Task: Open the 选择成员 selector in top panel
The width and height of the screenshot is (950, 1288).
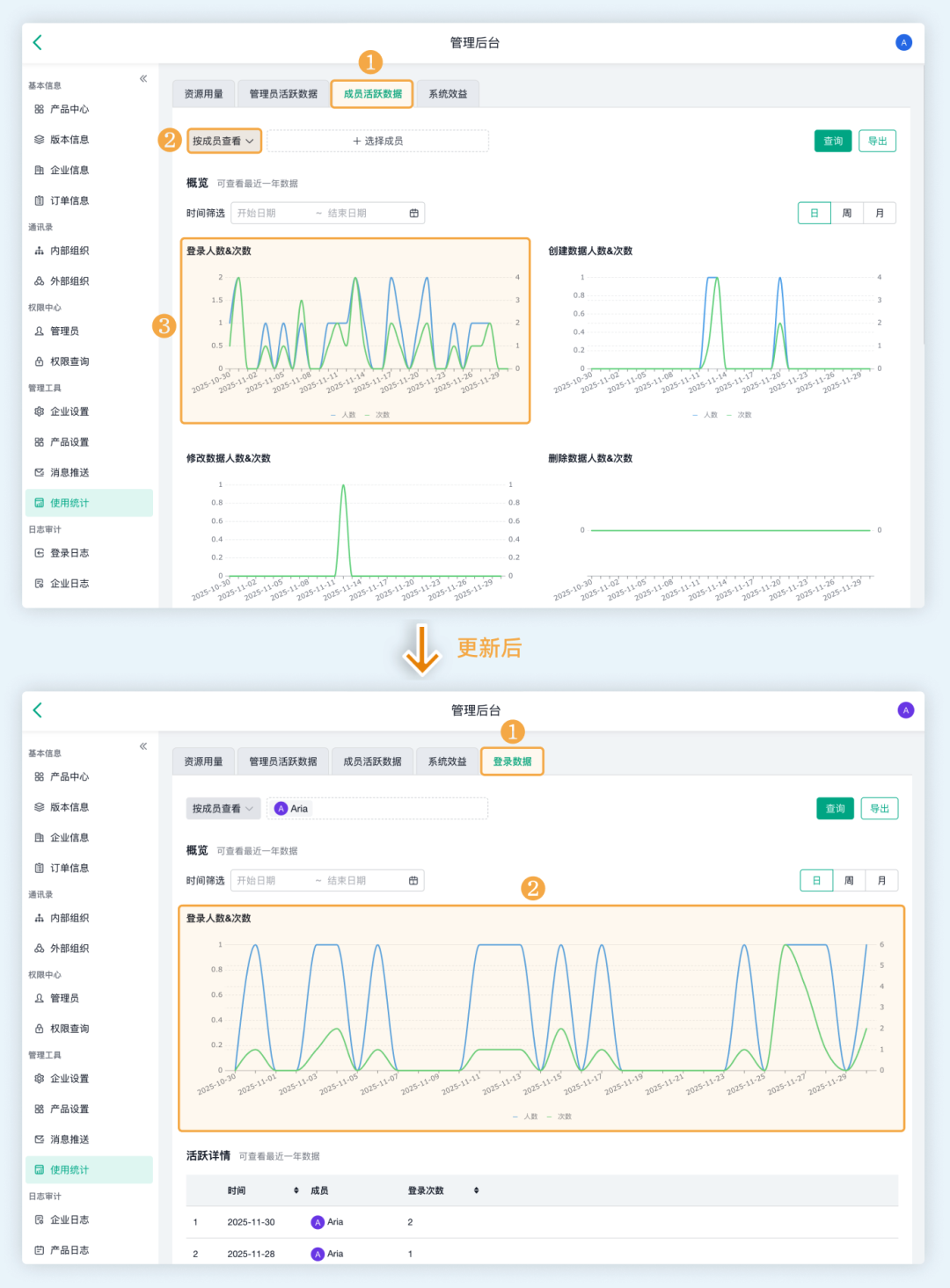Action: click(x=378, y=141)
